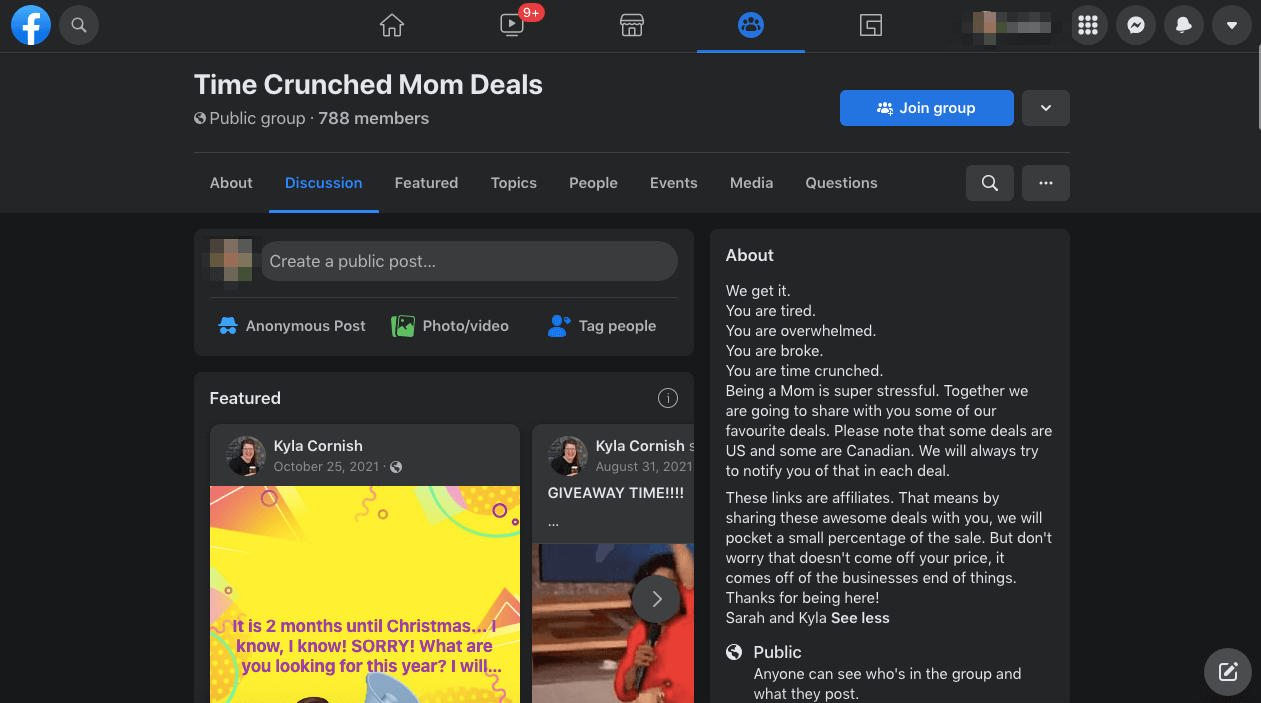This screenshot has width=1261, height=703.
Task: Open the yellow Christmas post image
Action: pyautogui.click(x=365, y=594)
